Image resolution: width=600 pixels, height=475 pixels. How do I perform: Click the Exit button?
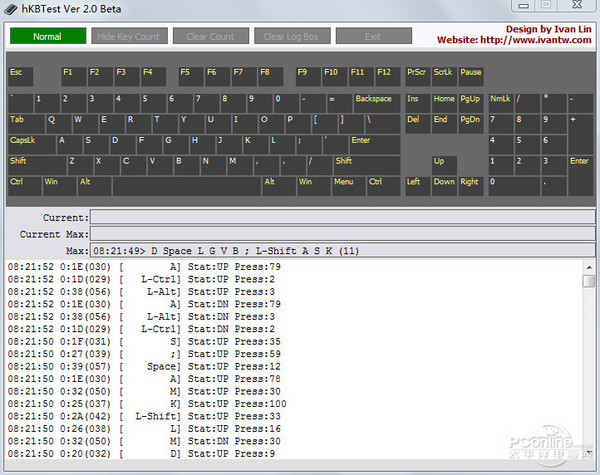pos(374,36)
